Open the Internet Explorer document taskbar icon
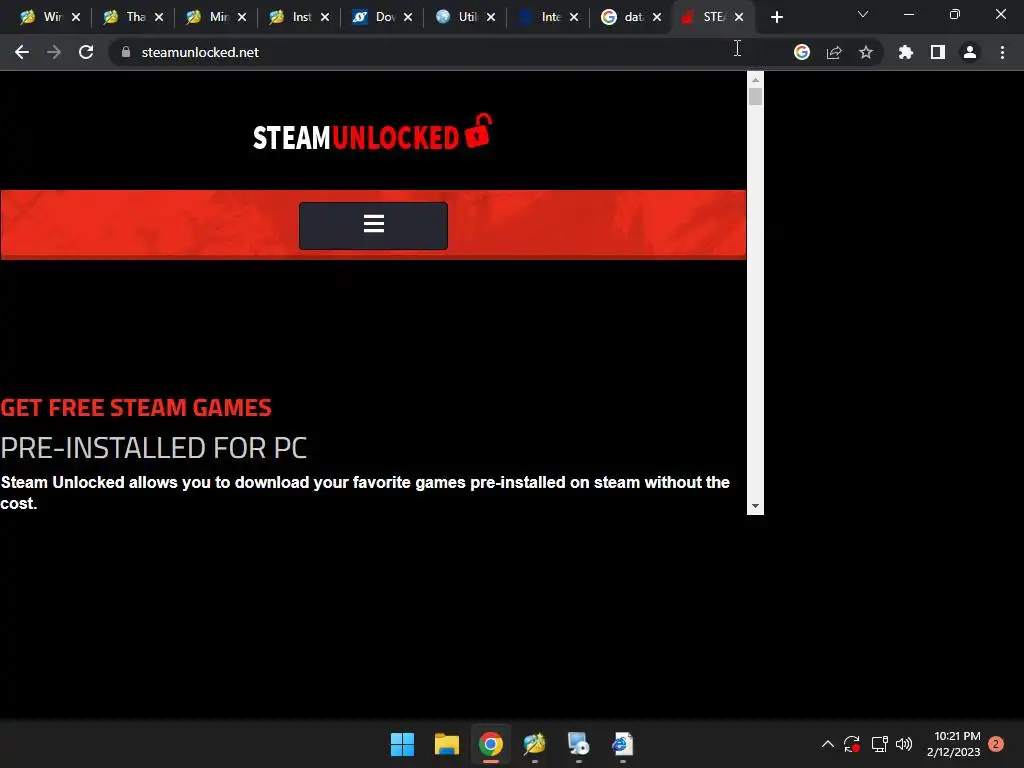1024x768 pixels. (x=622, y=744)
